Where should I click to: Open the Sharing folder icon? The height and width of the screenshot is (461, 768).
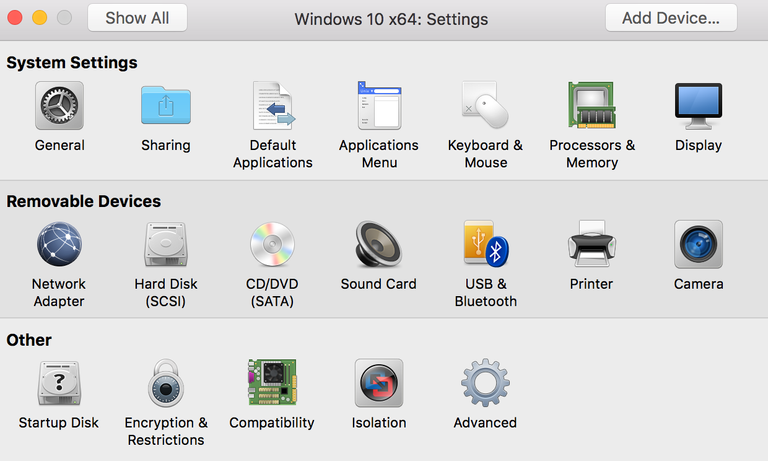[166, 105]
